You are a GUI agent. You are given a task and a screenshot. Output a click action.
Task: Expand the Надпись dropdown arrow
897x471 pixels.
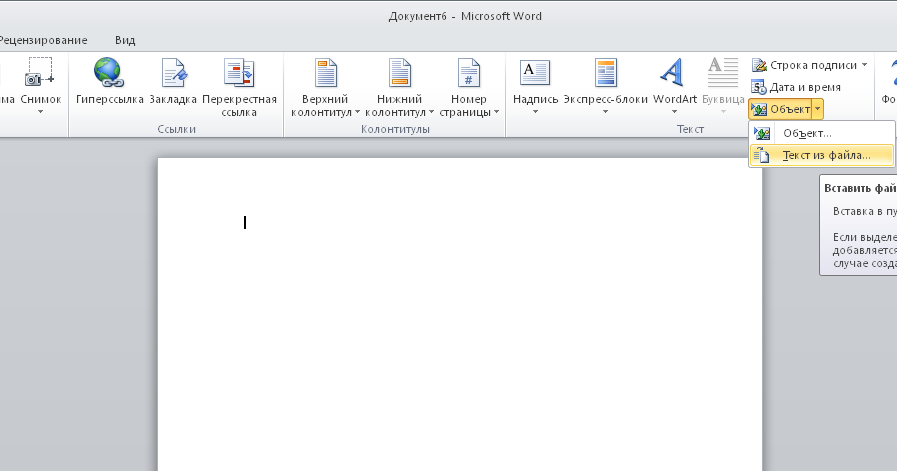(535, 112)
